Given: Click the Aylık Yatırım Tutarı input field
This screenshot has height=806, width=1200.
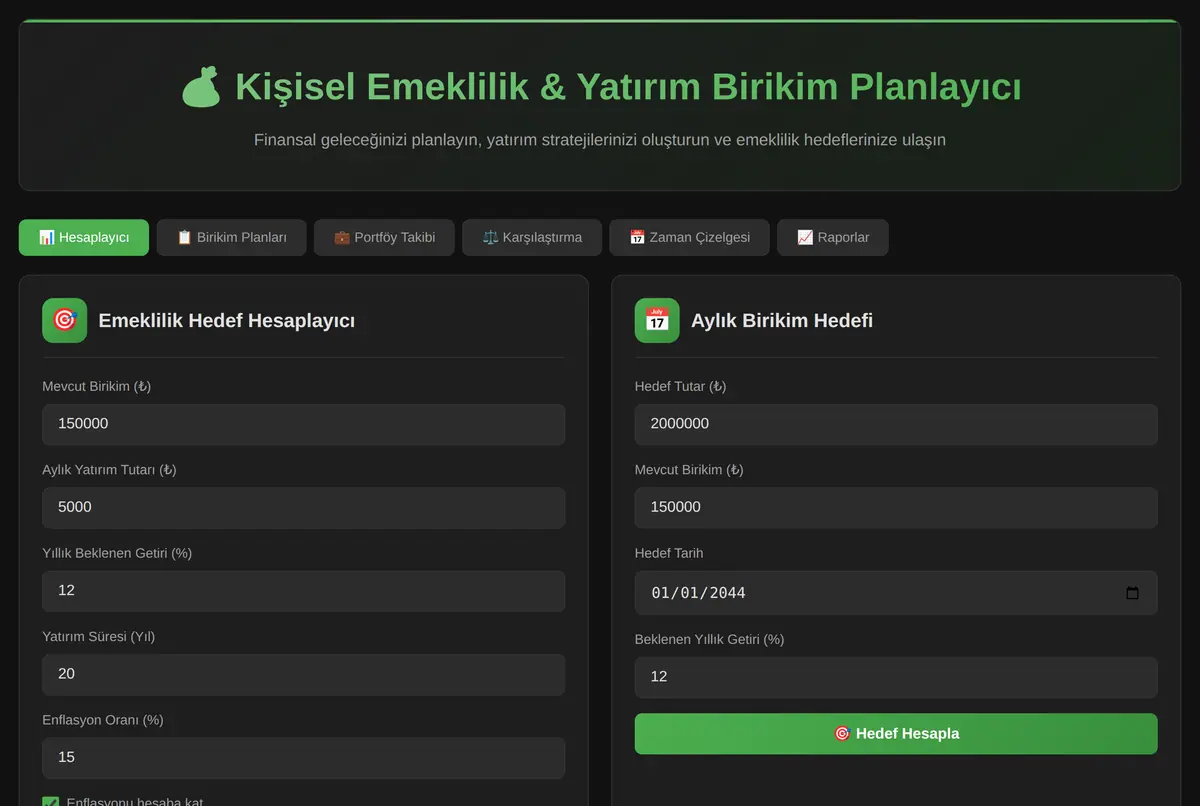Looking at the screenshot, I should [x=304, y=508].
